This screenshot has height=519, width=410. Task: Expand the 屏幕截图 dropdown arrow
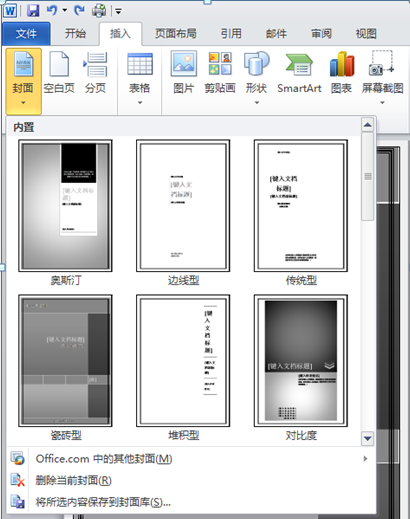[x=382, y=103]
